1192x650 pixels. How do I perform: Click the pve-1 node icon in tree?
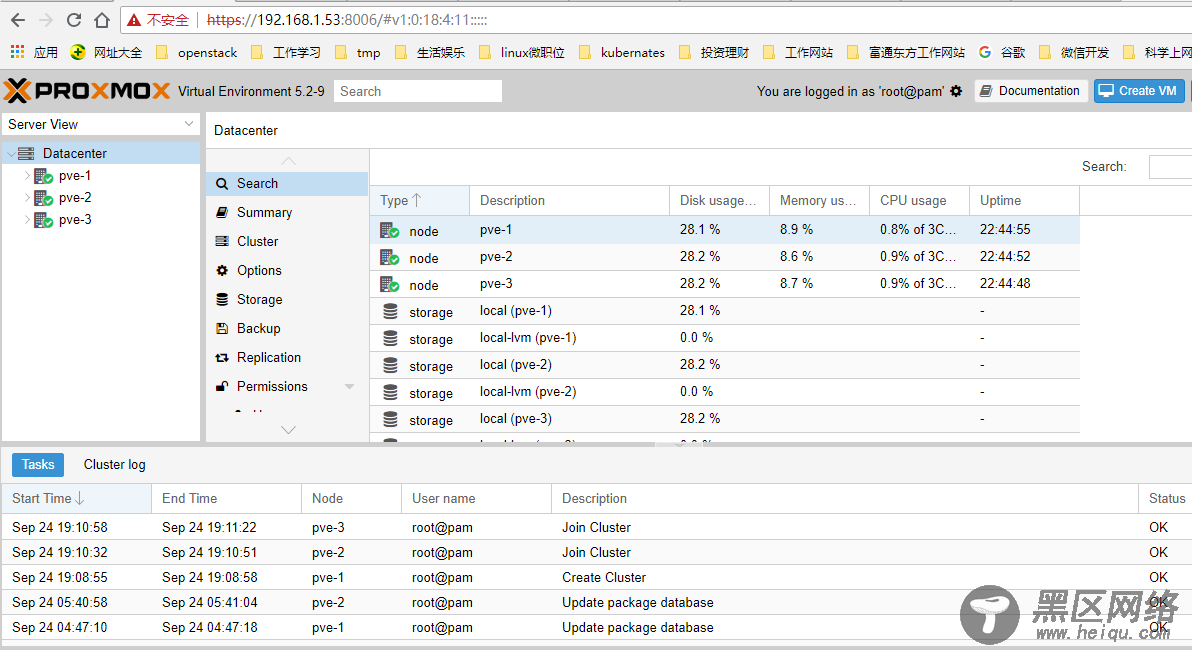click(43, 176)
